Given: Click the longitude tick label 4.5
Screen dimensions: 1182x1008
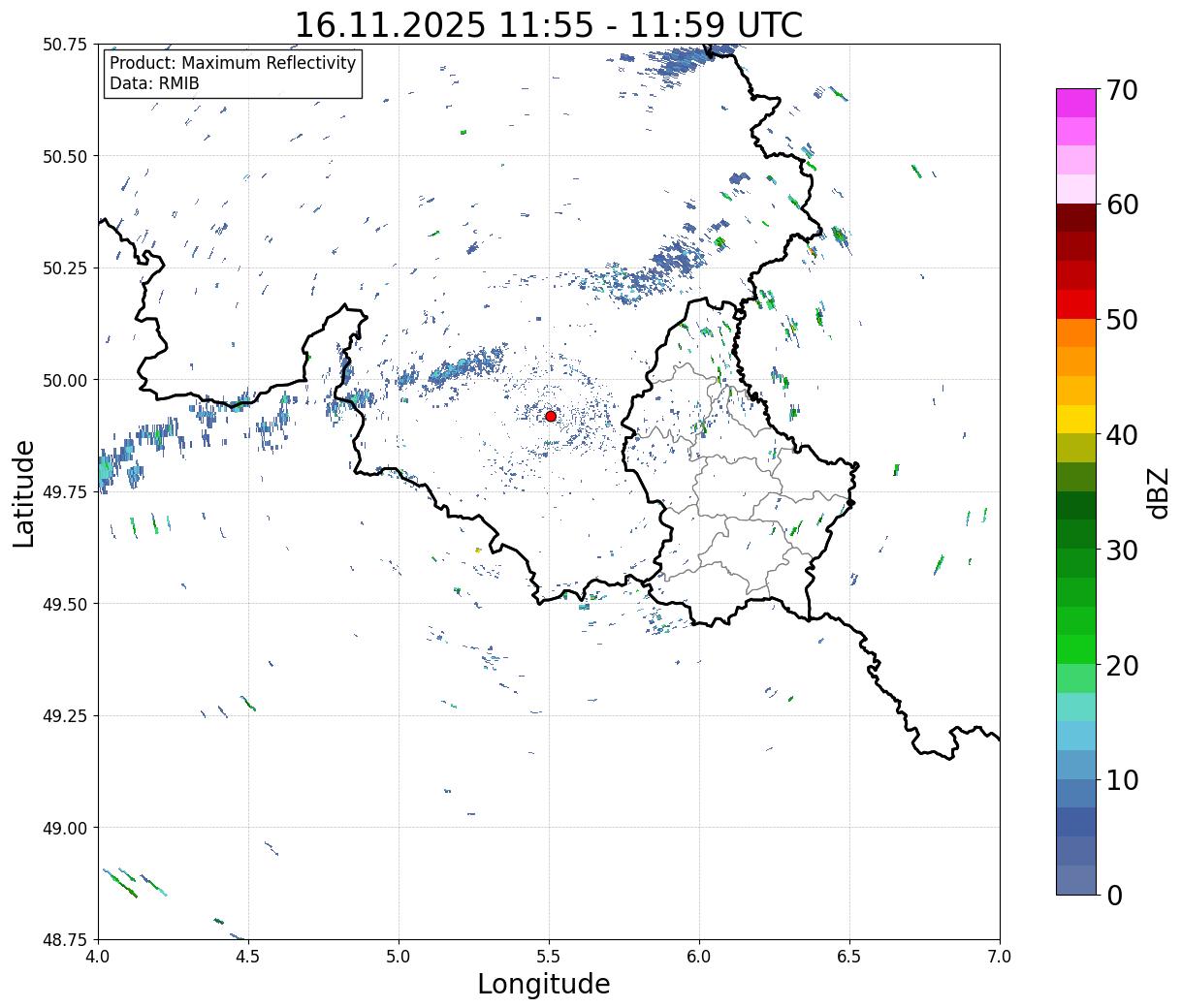Looking at the screenshot, I should pos(248,957).
